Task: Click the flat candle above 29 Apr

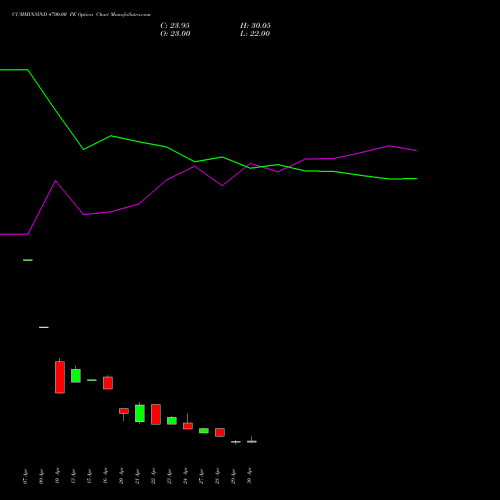Action: click(236, 442)
